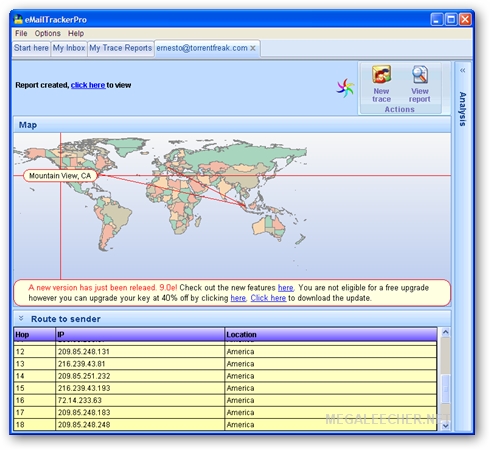This screenshot has width=490, height=450.
Task: Select hop number 18 cell
Action: 34,425
